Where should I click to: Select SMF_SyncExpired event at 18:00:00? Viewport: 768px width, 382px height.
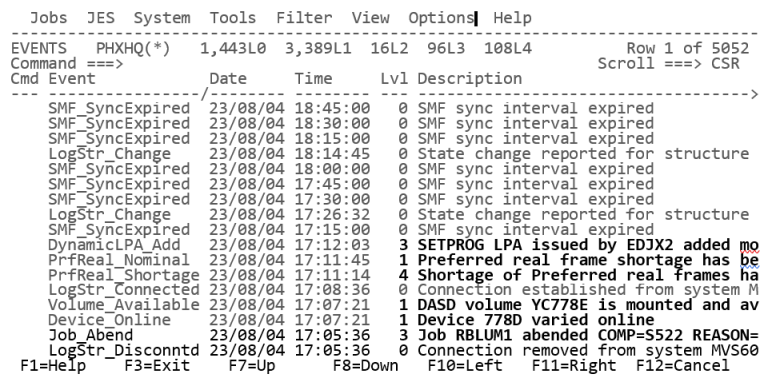pyautogui.click(x=119, y=169)
